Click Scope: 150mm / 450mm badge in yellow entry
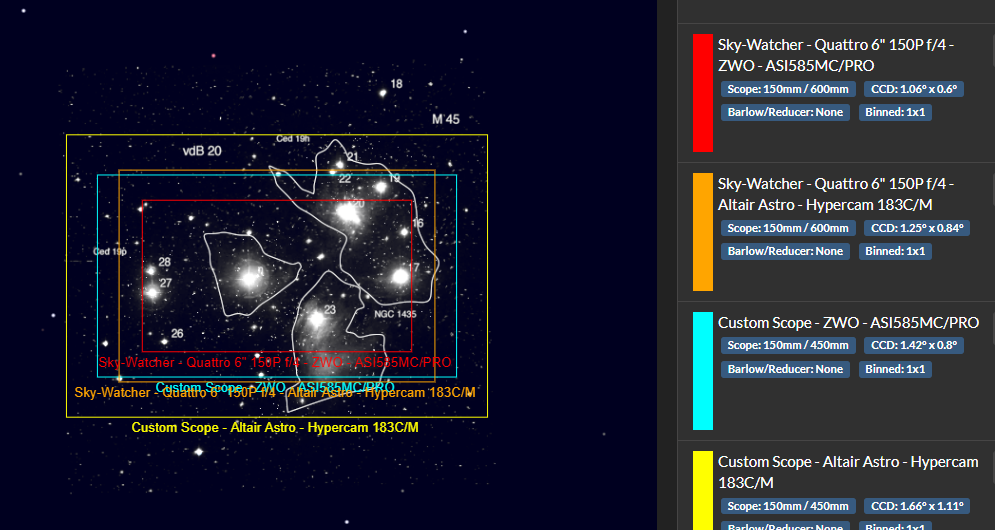Image resolution: width=995 pixels, height=530 pixels. point(788,506)
